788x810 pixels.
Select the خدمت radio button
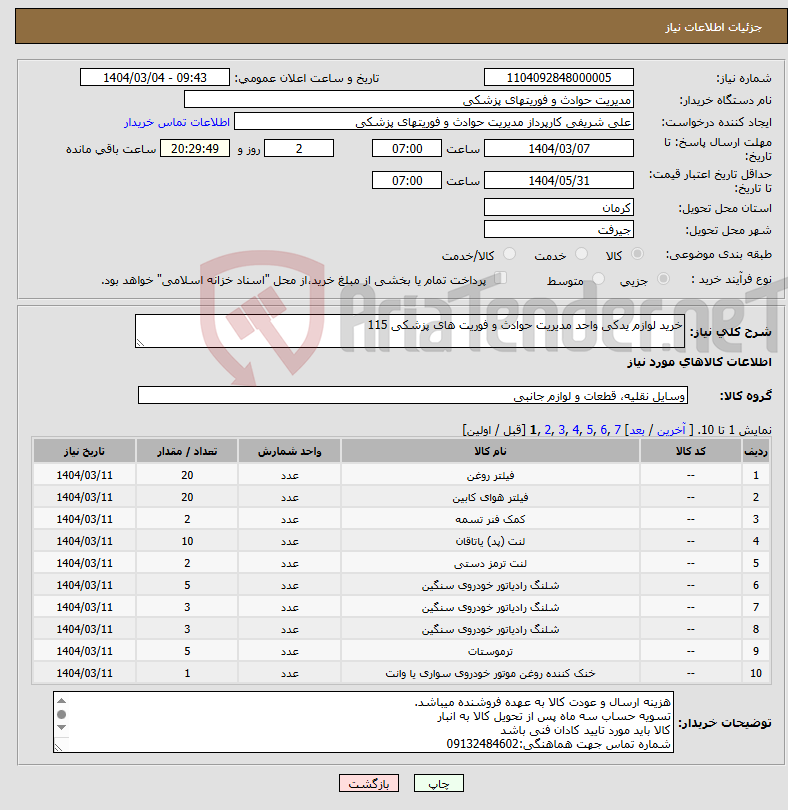click(x=581, y=254)
